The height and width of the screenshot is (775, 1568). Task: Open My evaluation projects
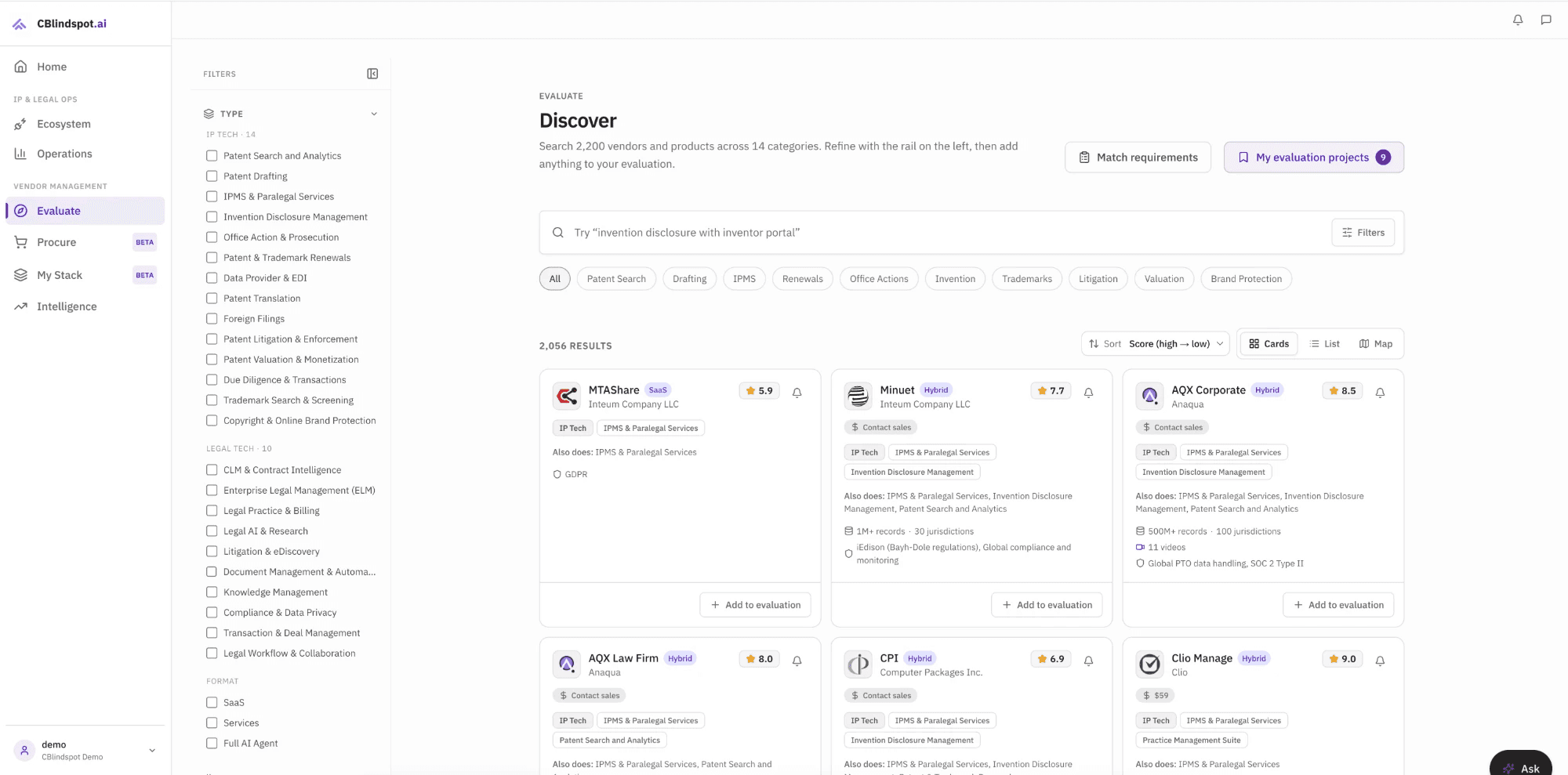click(x=1314, y=158)
